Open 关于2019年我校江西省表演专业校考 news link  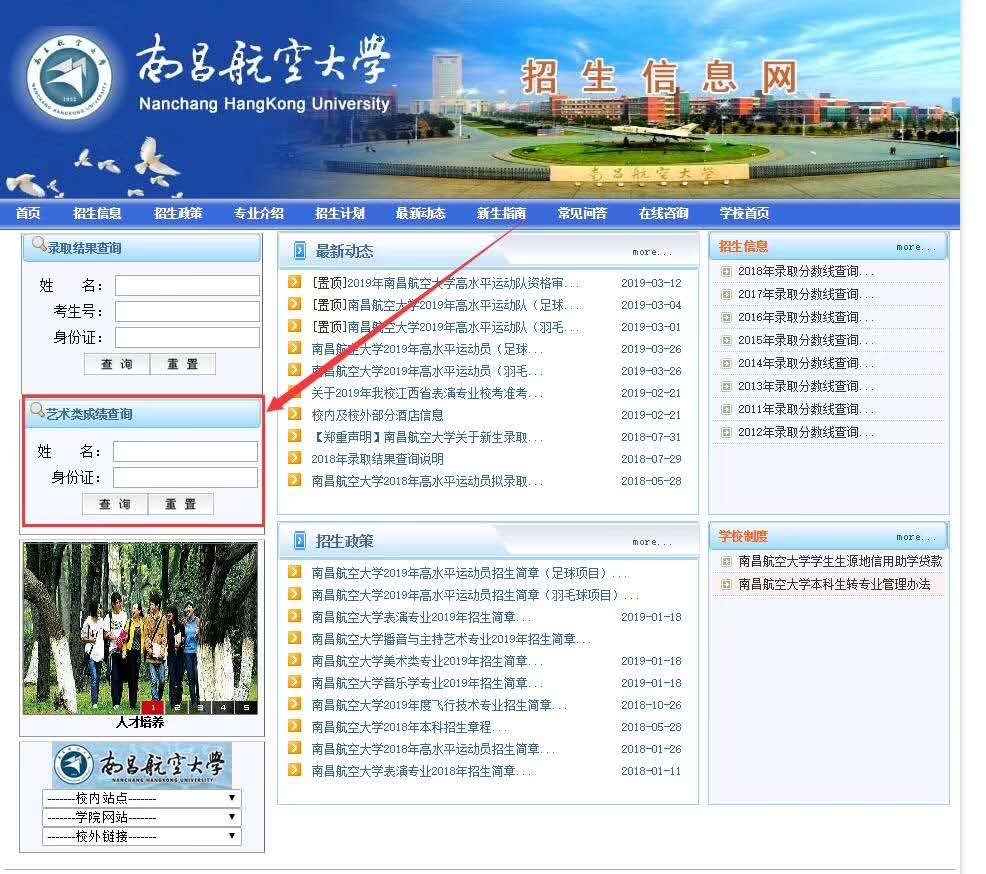pos(427,393)
